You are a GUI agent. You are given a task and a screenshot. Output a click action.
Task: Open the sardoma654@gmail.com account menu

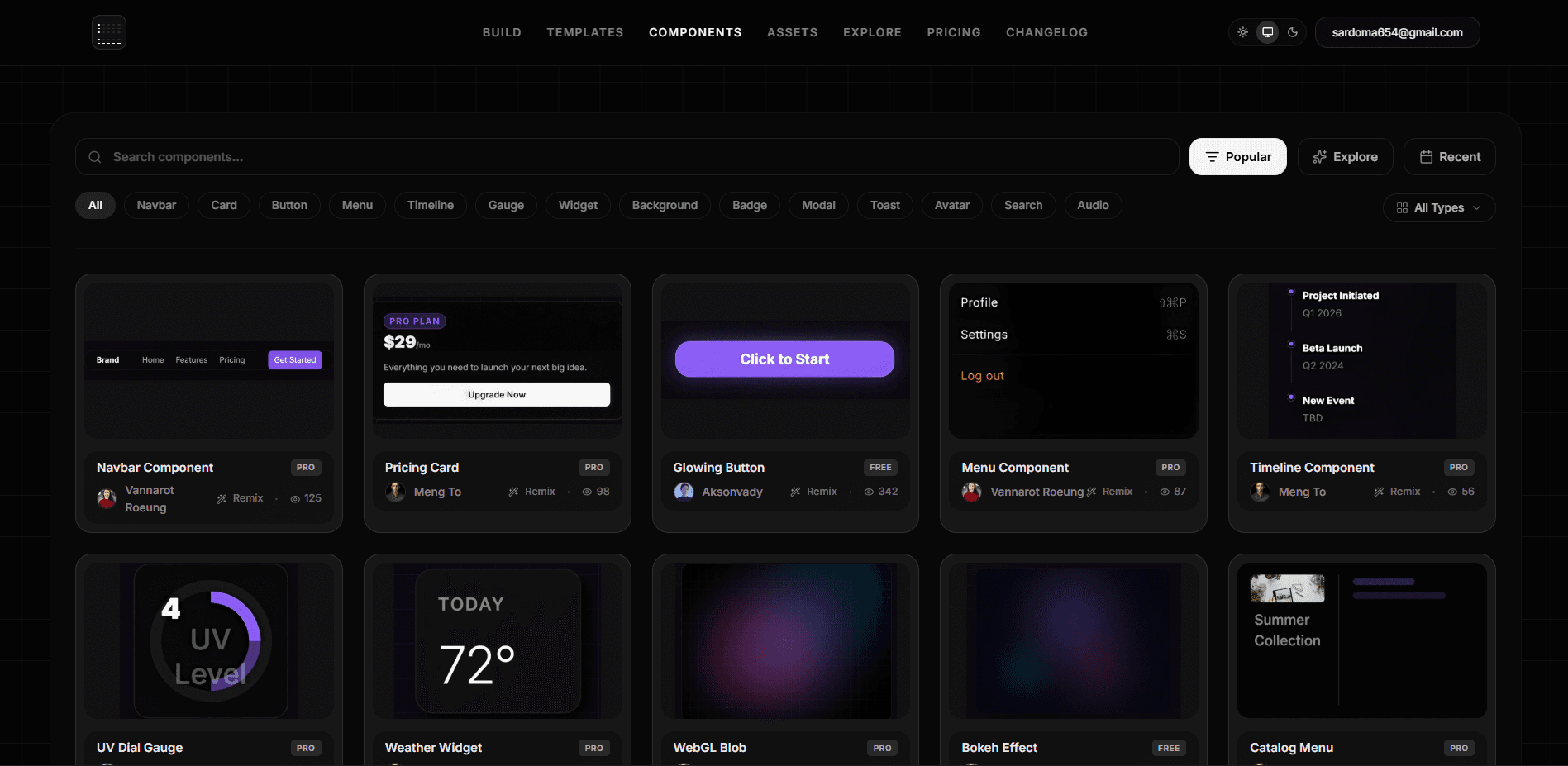(1397, 32)
